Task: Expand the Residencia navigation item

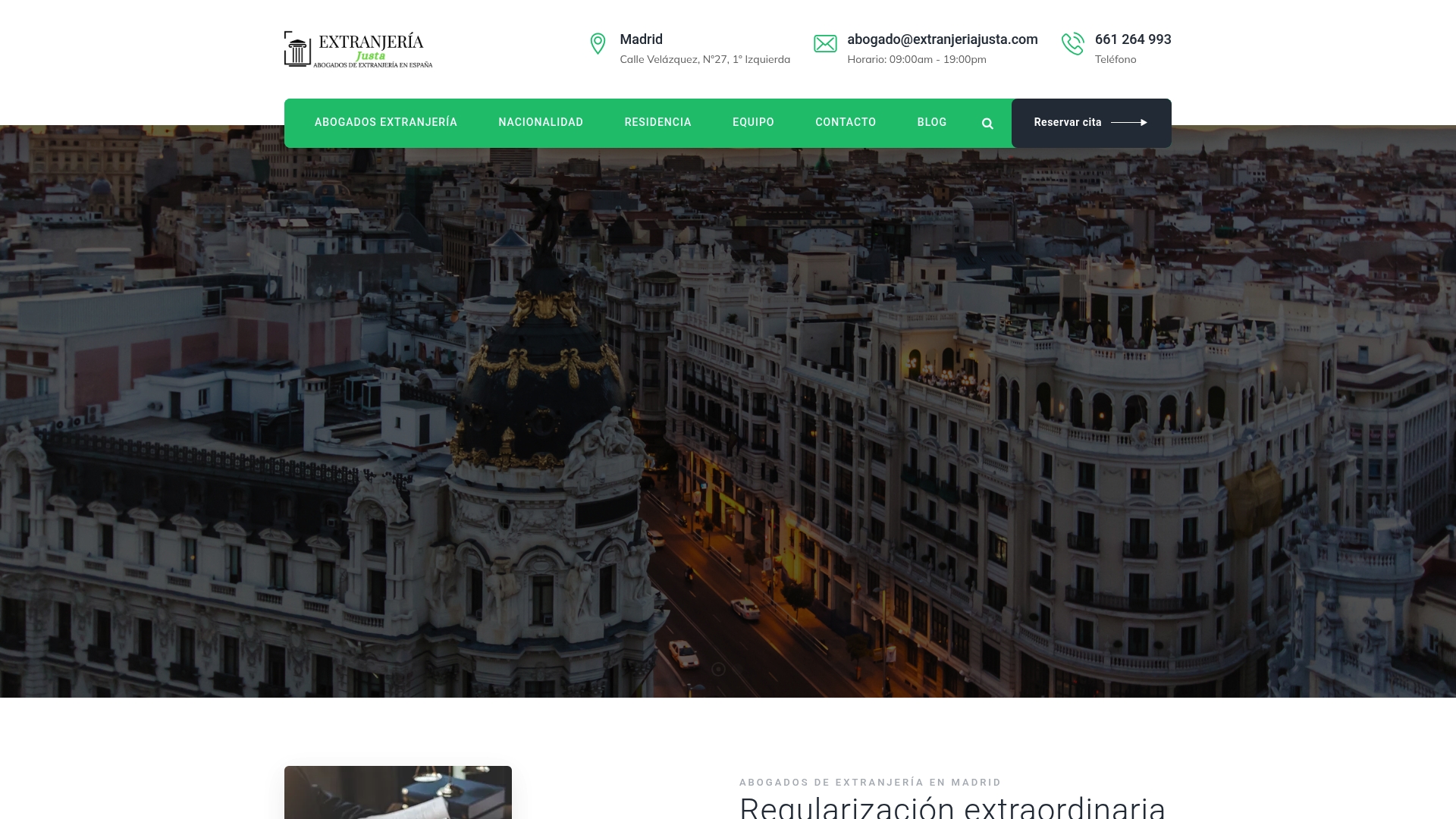Action: click(x=657, y=122)
